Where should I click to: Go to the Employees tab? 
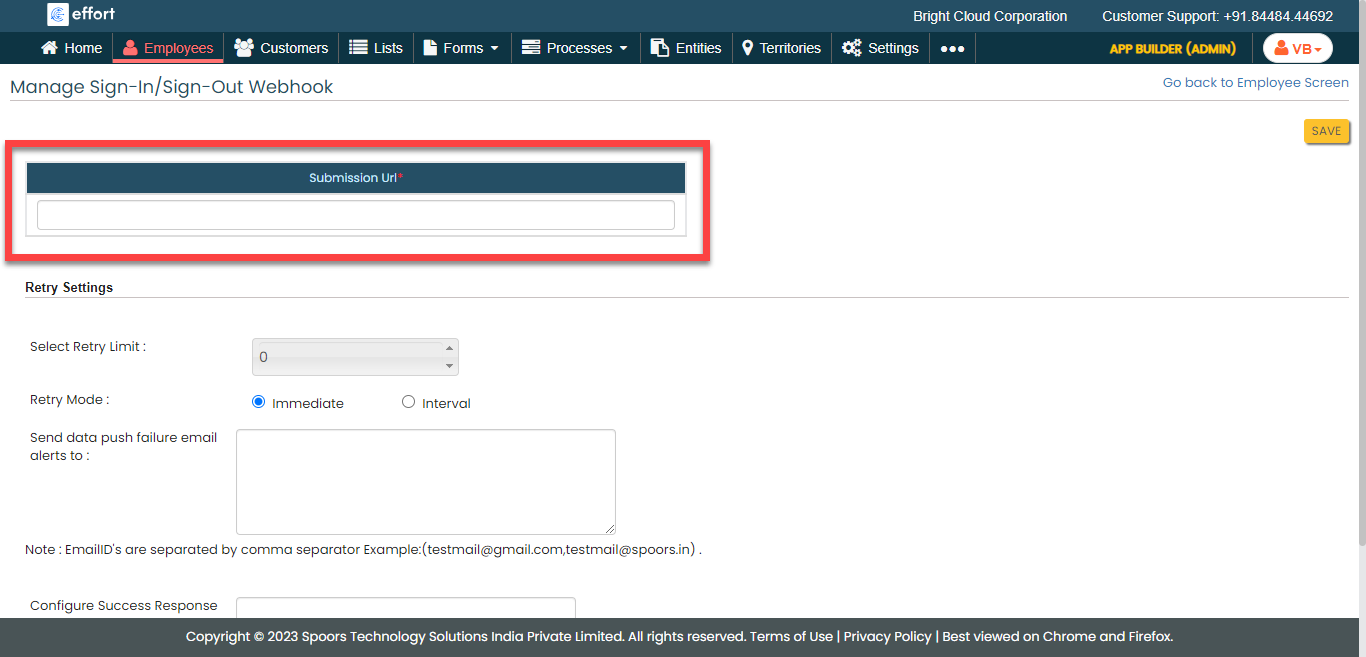168,48
